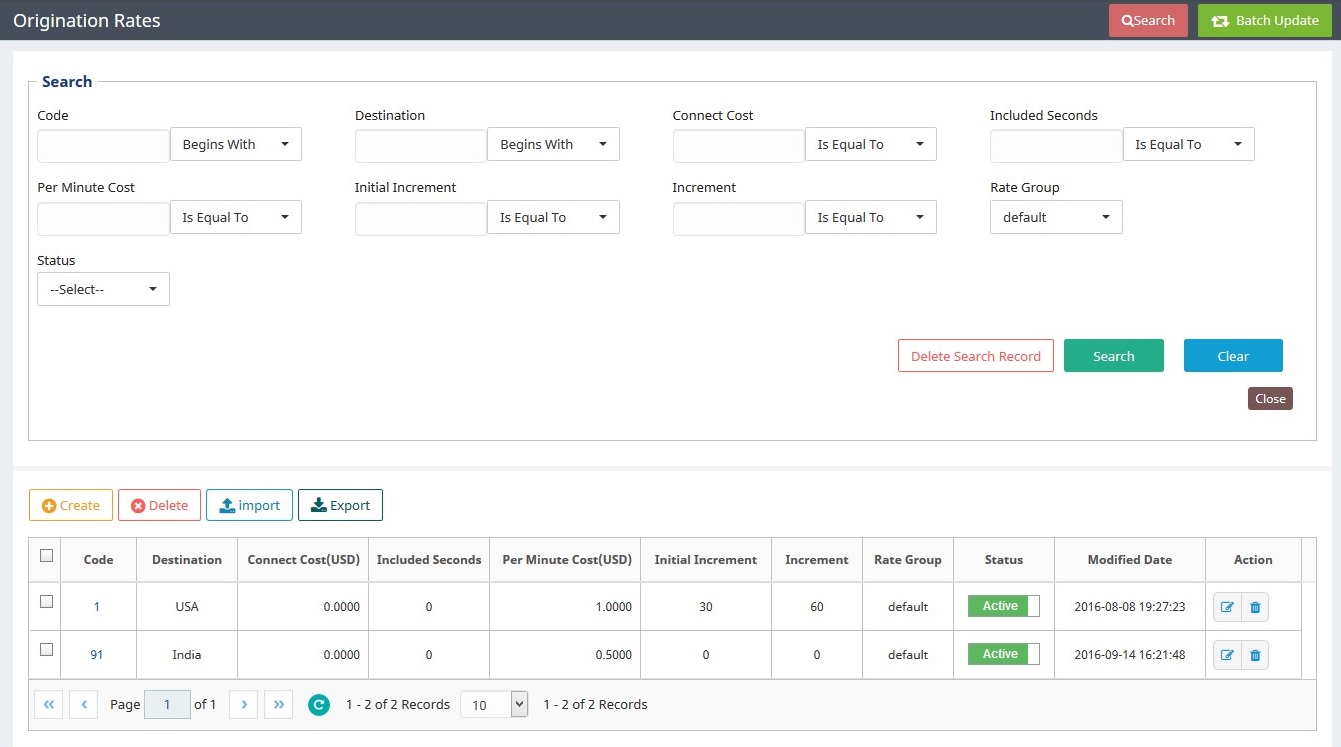
Task: Toggle Active status for USA
Action: point(1003,606)
